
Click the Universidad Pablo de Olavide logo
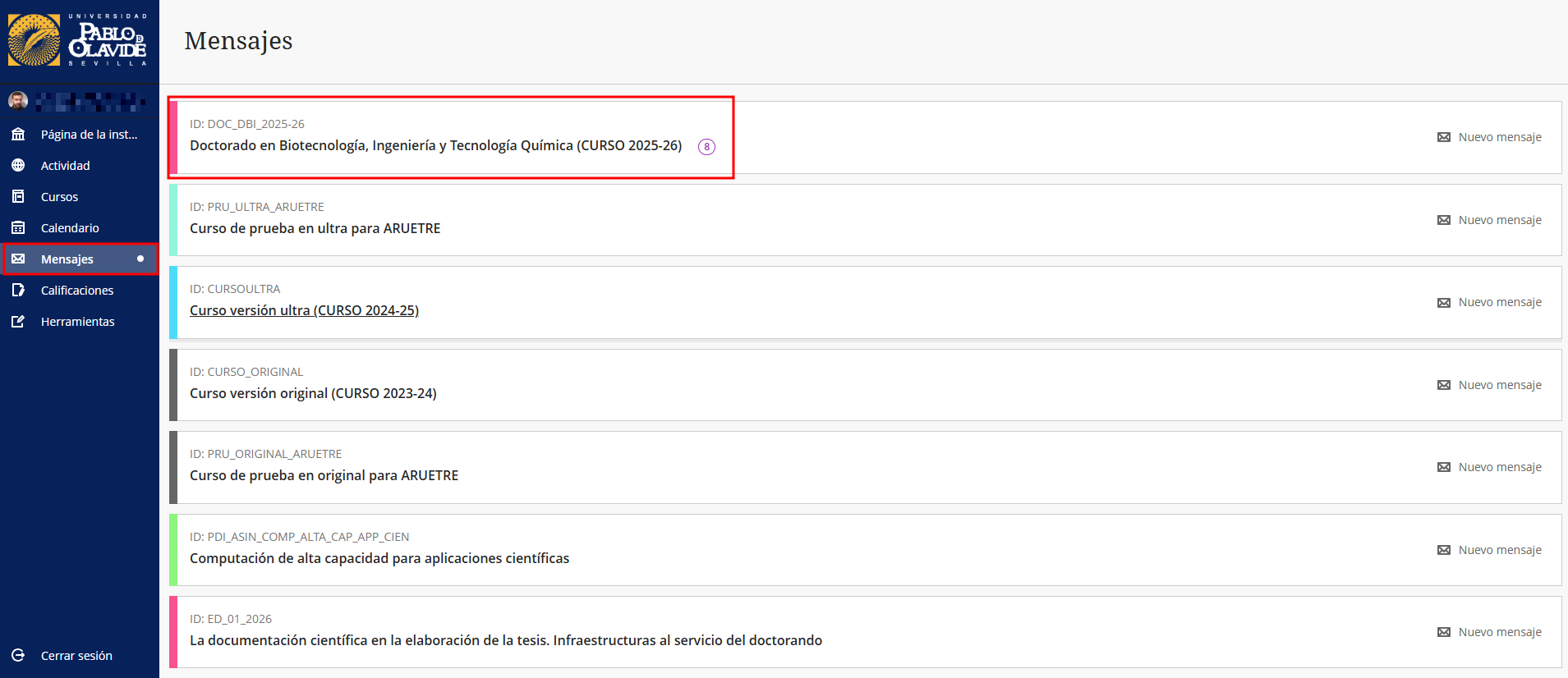coord(78,40)
